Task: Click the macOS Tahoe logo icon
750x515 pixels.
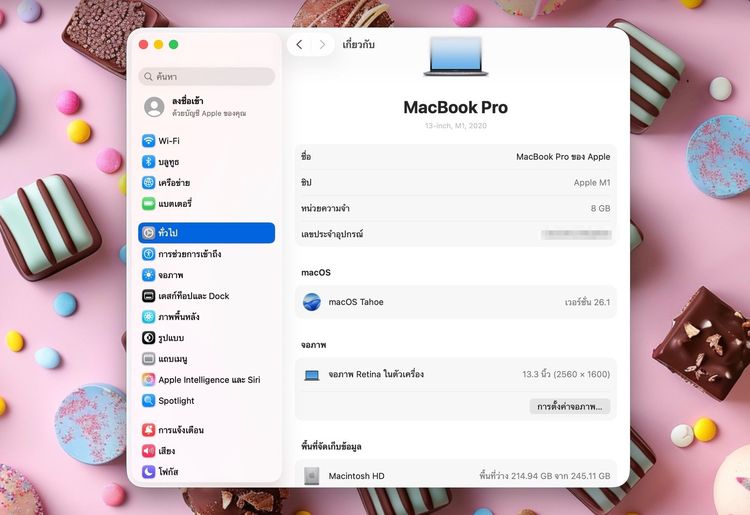Action: click(x=312, y=302)
